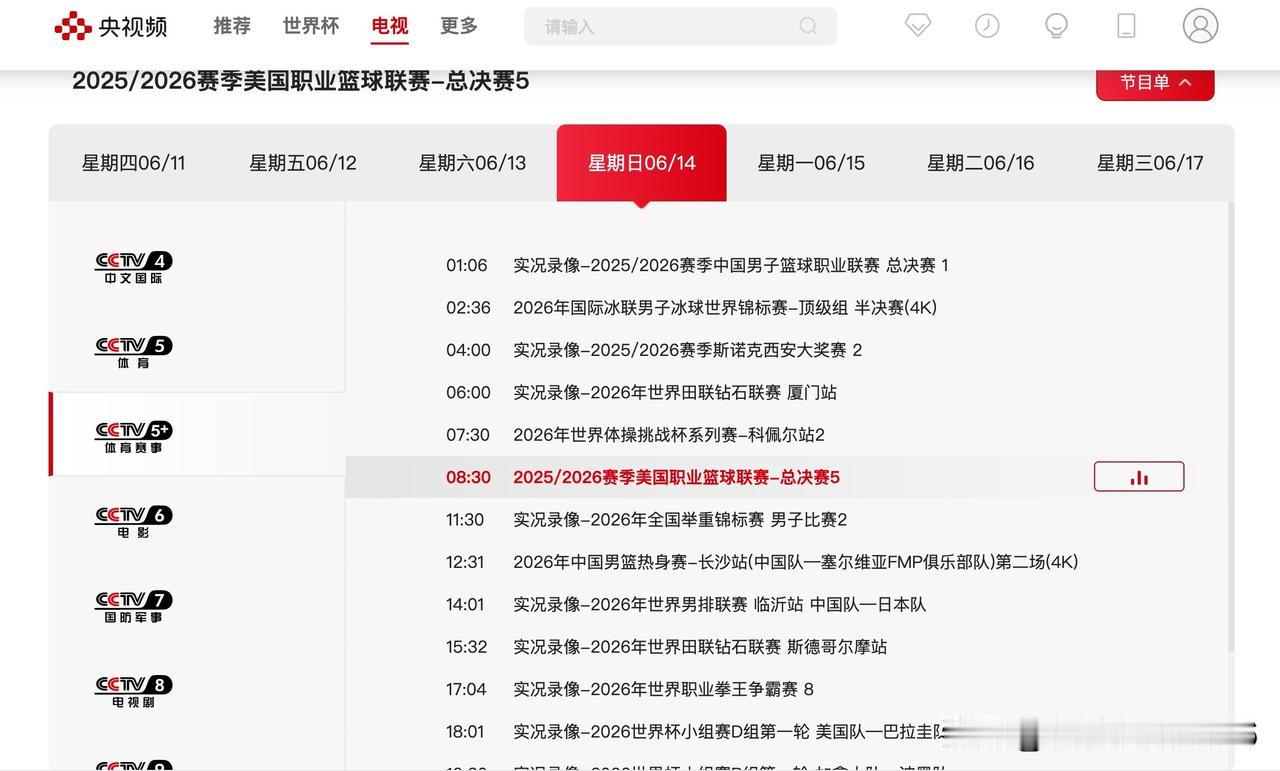Click the 央视频 logo
Screen dimensions: 1280x771
[111, 26]
